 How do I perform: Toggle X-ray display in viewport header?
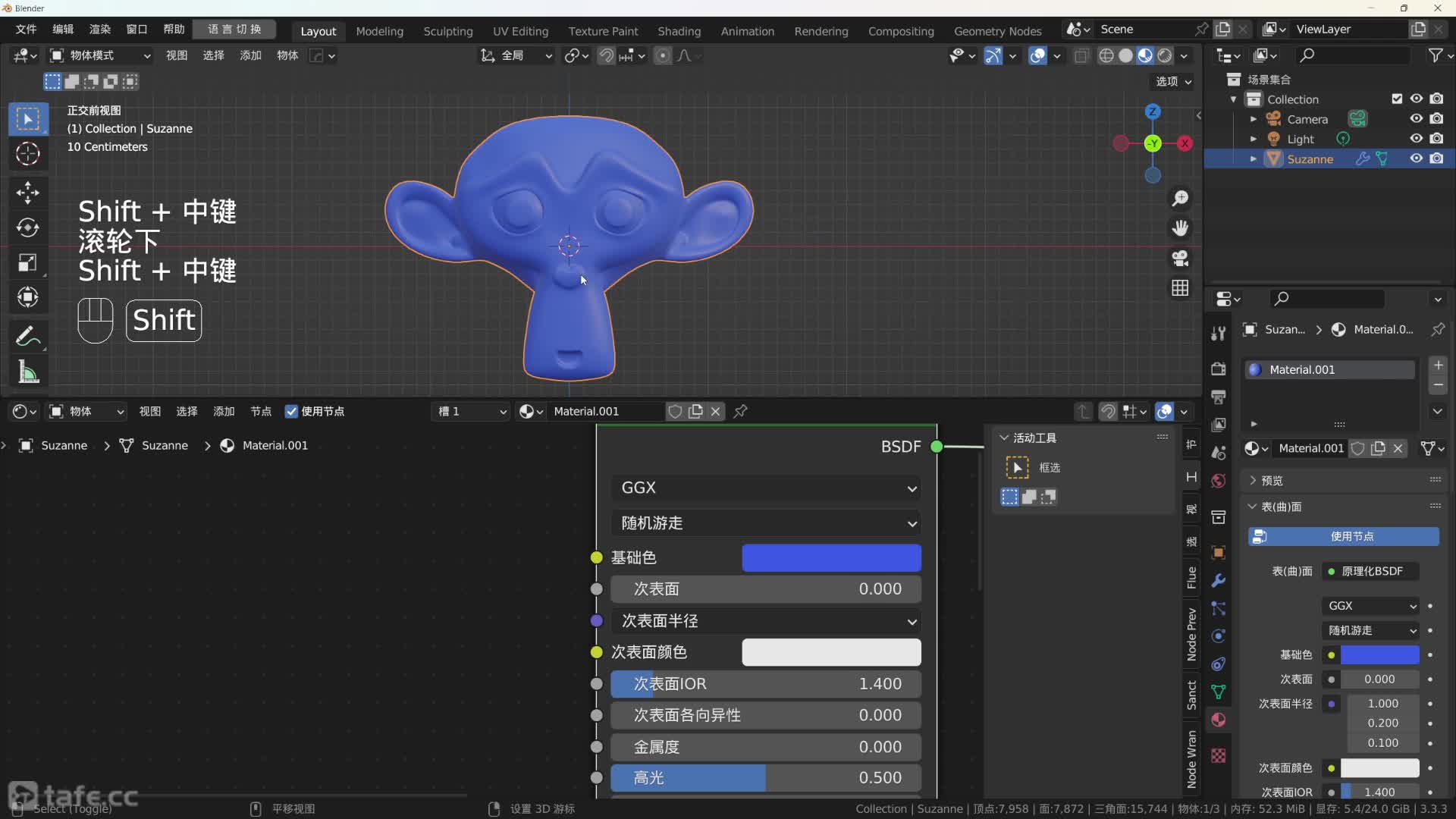tap(1082, 55)
